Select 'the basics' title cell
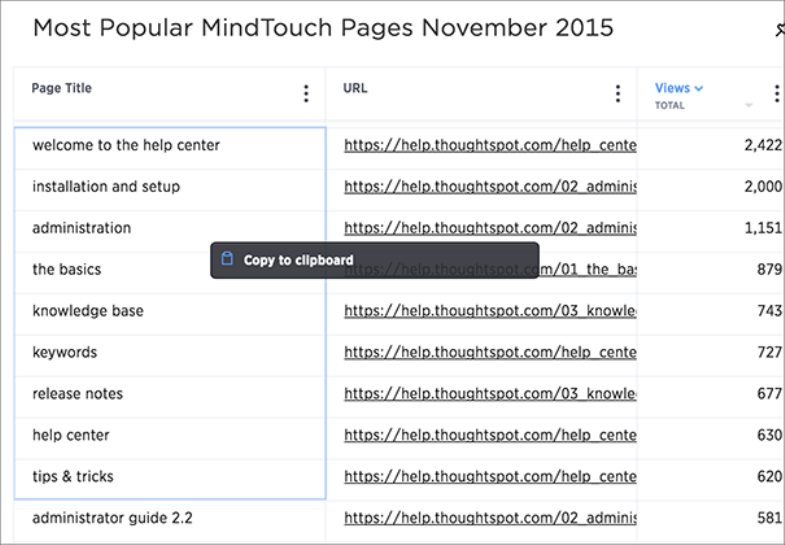The width and height of the screenshot is (785, 545). 170,273
